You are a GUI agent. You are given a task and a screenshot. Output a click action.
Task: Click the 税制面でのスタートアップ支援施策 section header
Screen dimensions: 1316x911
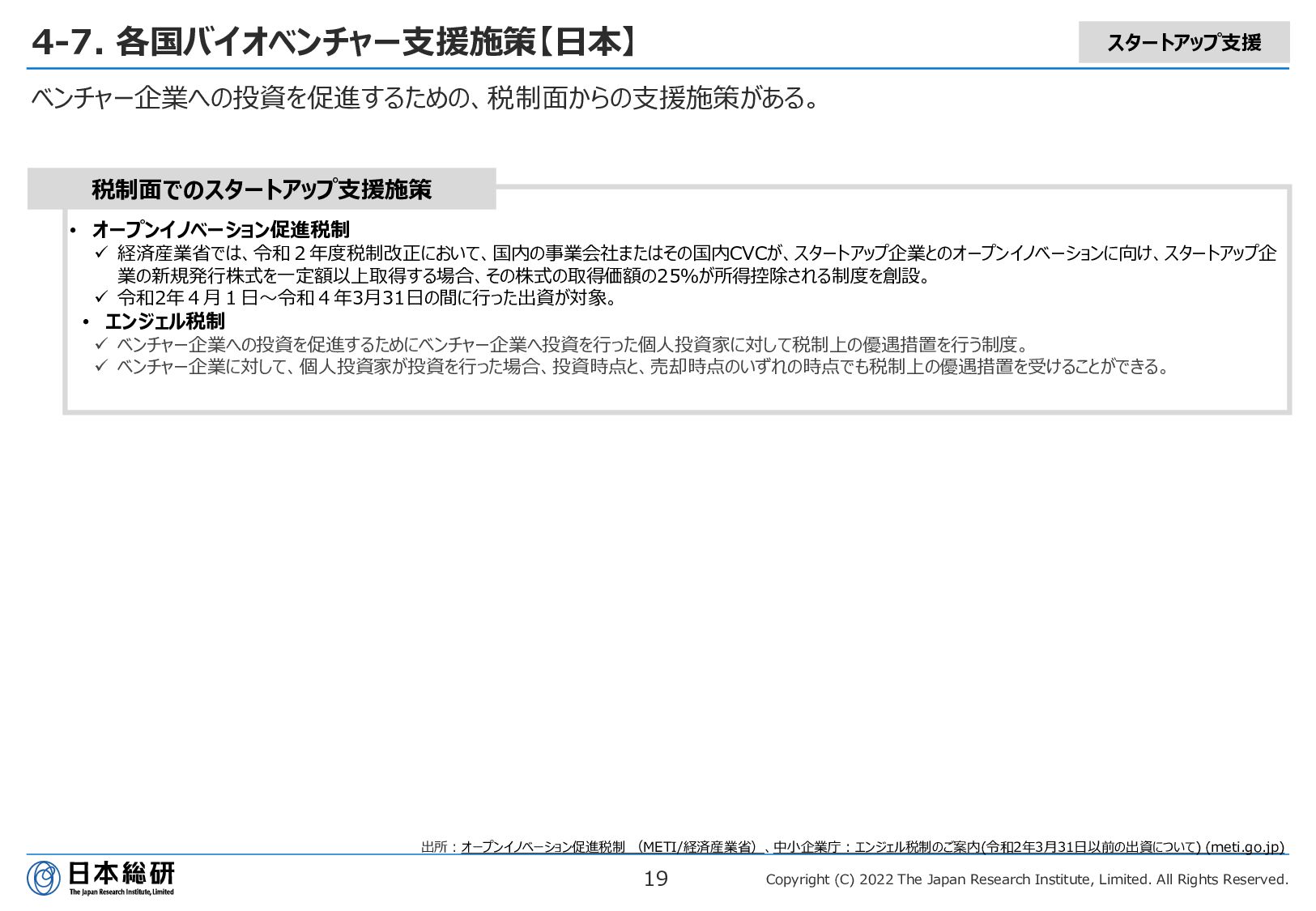(262, 189)
